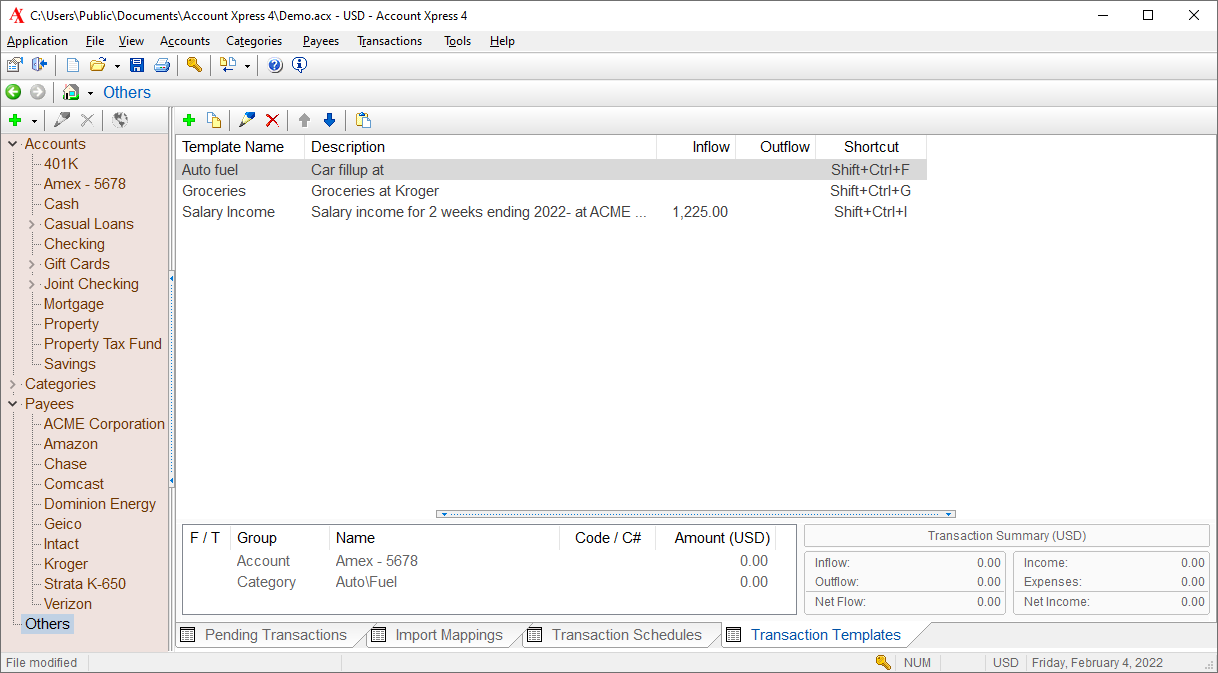Screen dimensions: 1218x673
Task: Open dropdown arrow beside home icon
Action: pos(90,93)
